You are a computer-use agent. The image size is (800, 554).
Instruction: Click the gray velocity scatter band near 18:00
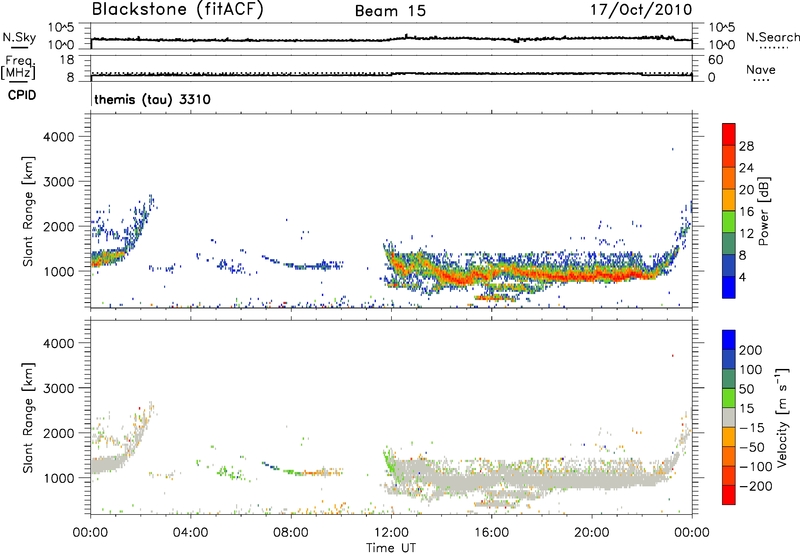541,481
